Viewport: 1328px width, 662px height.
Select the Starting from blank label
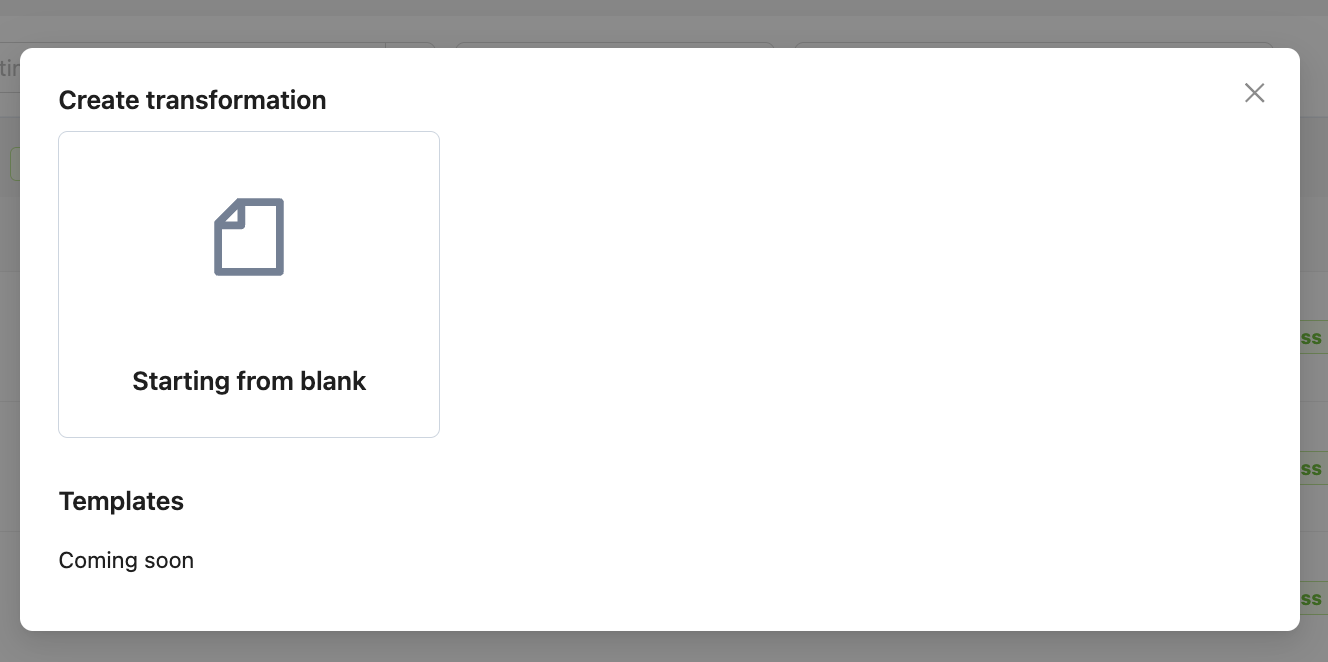tap(249, 381)
